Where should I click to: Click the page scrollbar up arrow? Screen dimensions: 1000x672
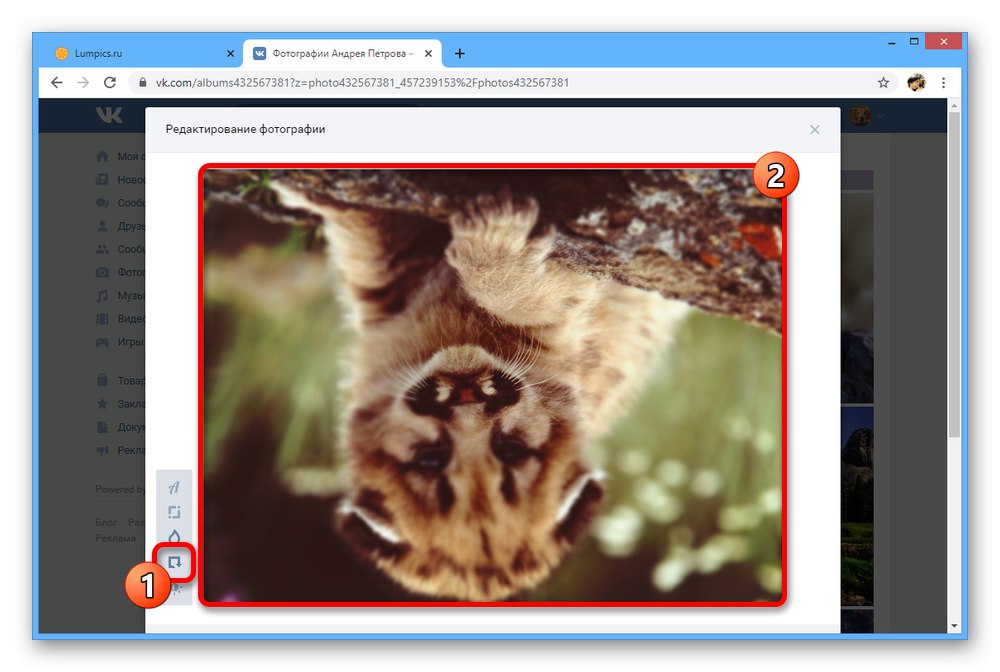point(954,105)
